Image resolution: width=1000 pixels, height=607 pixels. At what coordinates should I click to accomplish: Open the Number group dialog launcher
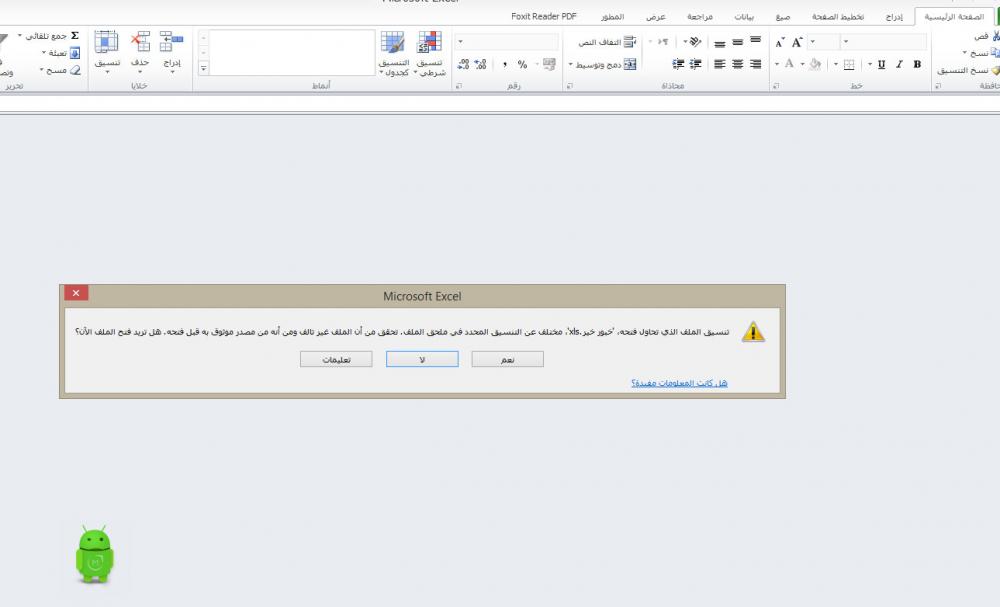coord(459,86)
